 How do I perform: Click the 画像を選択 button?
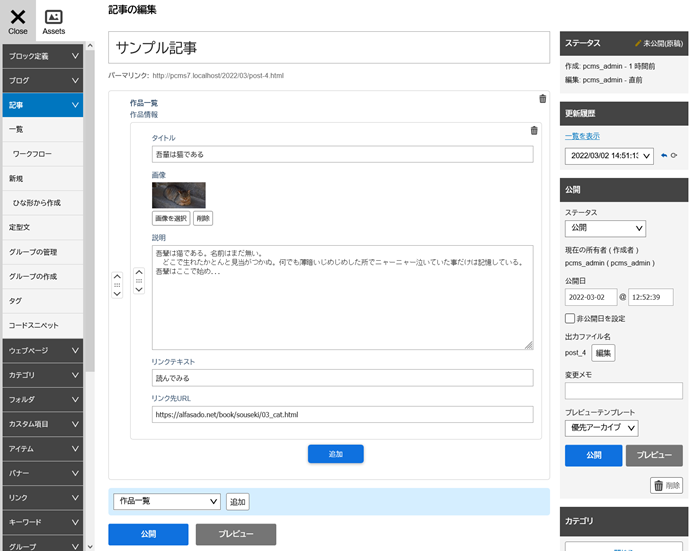pyautogui.click(x=171, y=218)
